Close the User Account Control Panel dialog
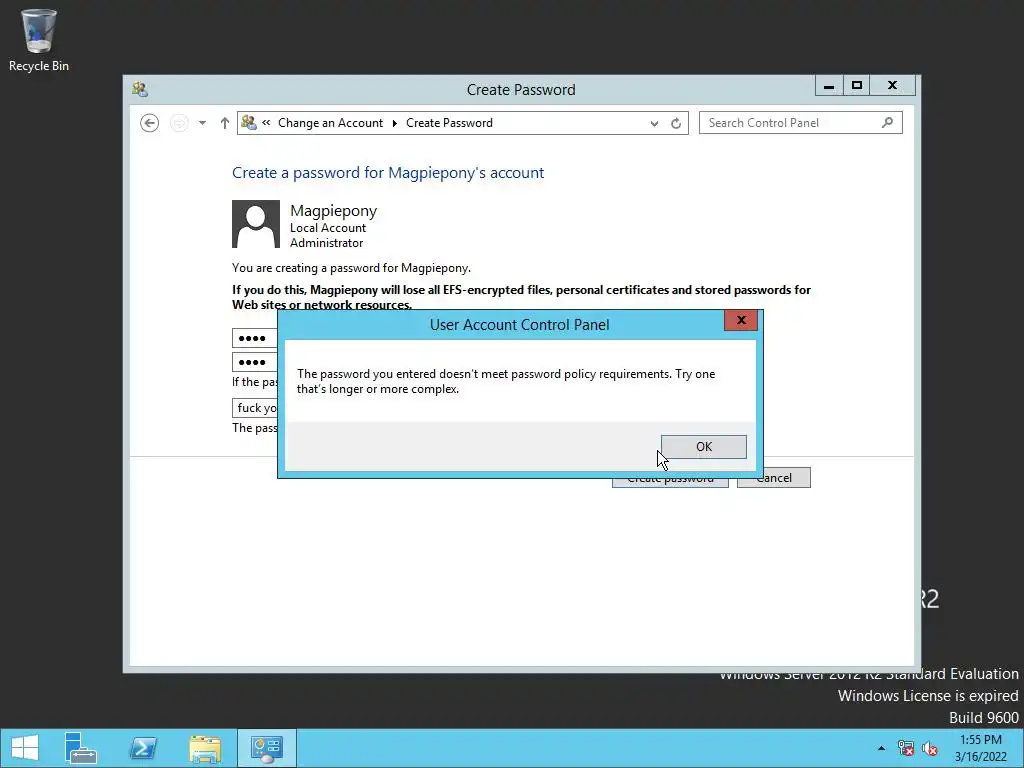The image size is (1024, 768). pyautogui.click(x=741, y=320)
